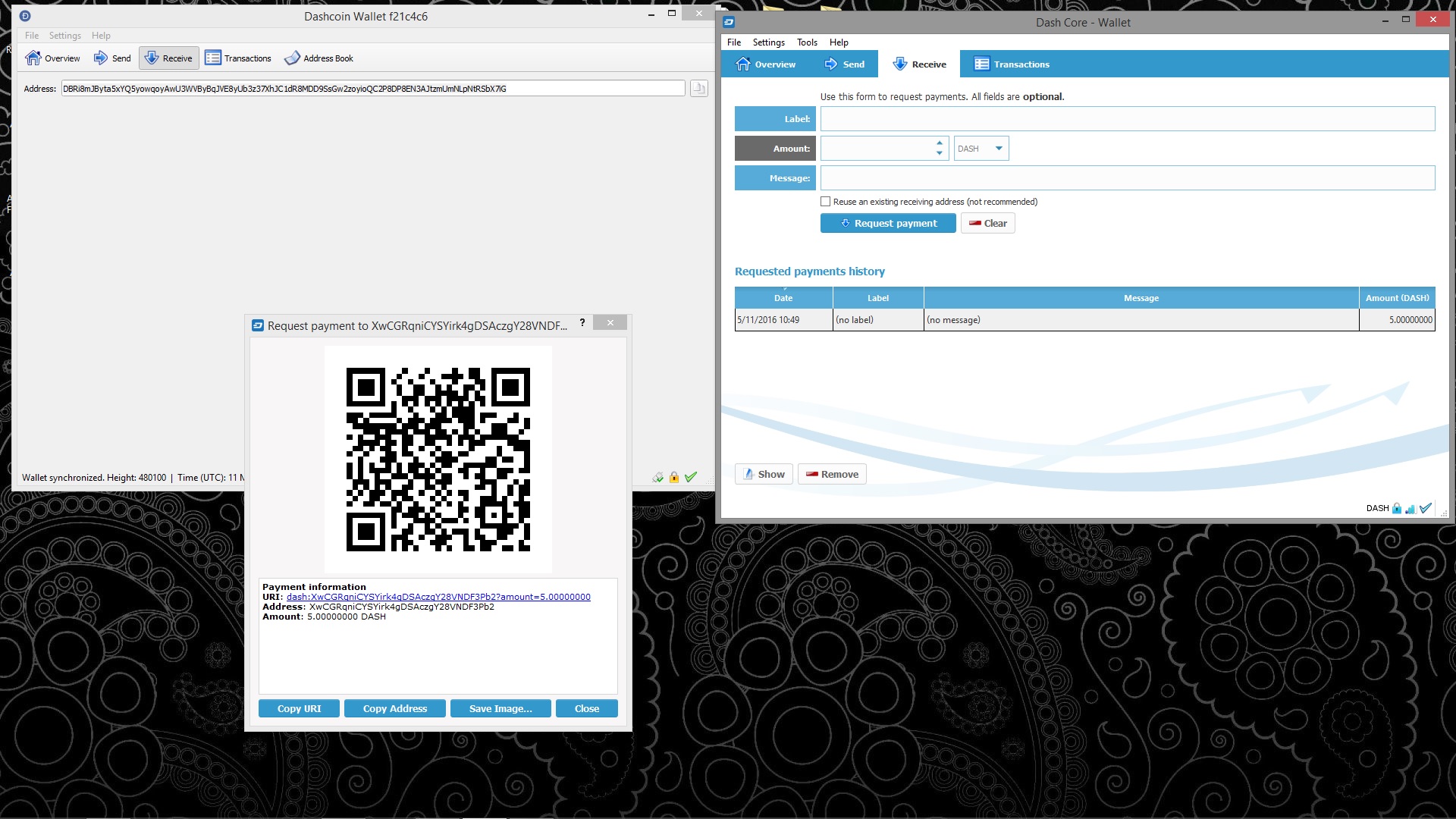Open the File menu in Dash Core

coord(734,42)
